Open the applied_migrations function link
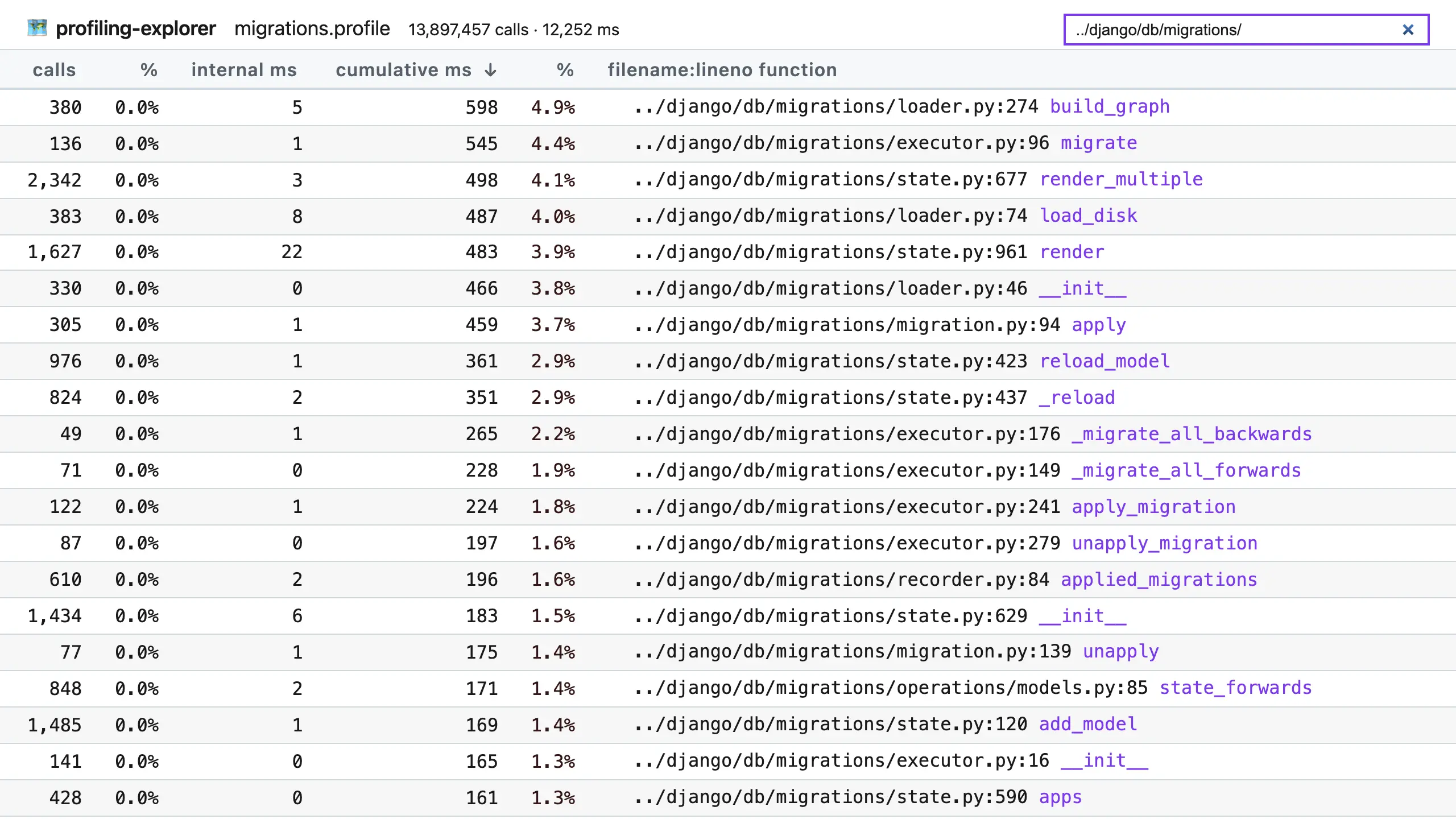The image size is (1456, 819). (x=1159, y=580)
